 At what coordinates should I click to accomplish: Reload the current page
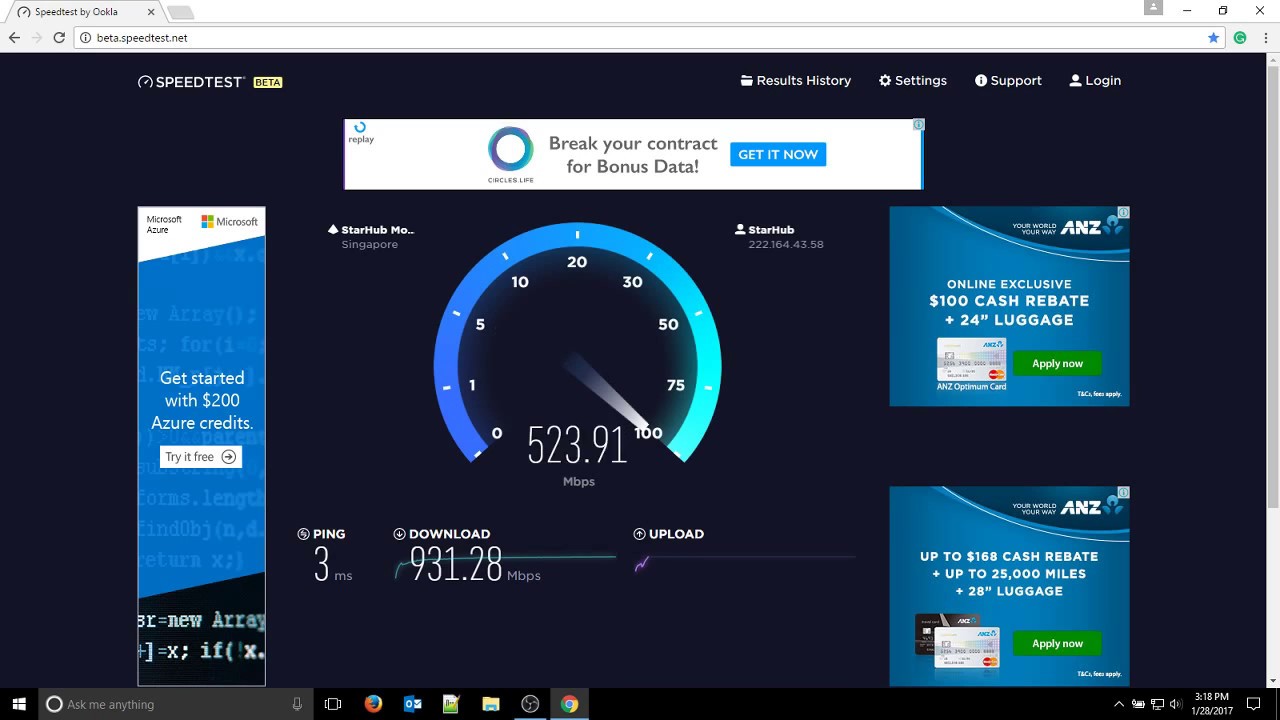(x=59, y=38)
